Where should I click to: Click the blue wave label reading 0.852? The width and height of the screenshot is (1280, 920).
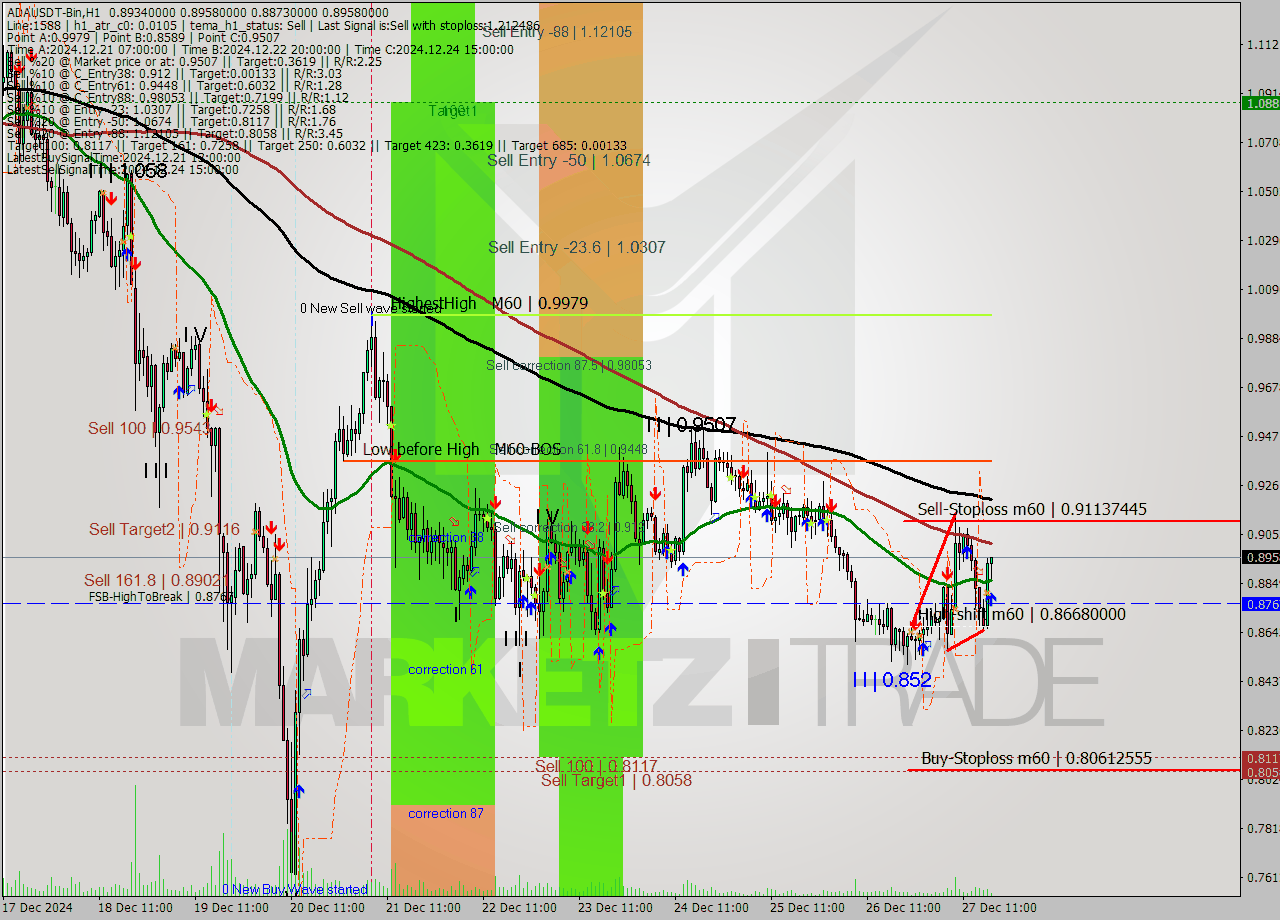892,680
